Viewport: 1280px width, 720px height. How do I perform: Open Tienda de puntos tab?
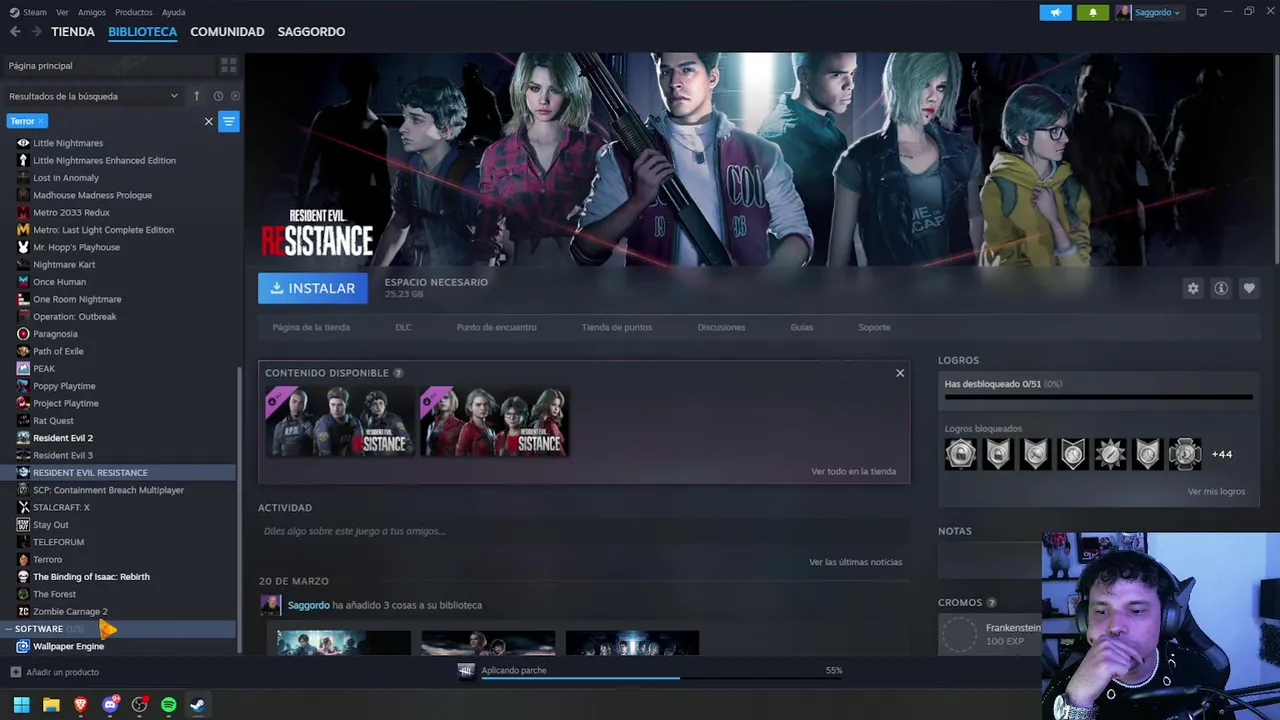(x=617, y=327)
